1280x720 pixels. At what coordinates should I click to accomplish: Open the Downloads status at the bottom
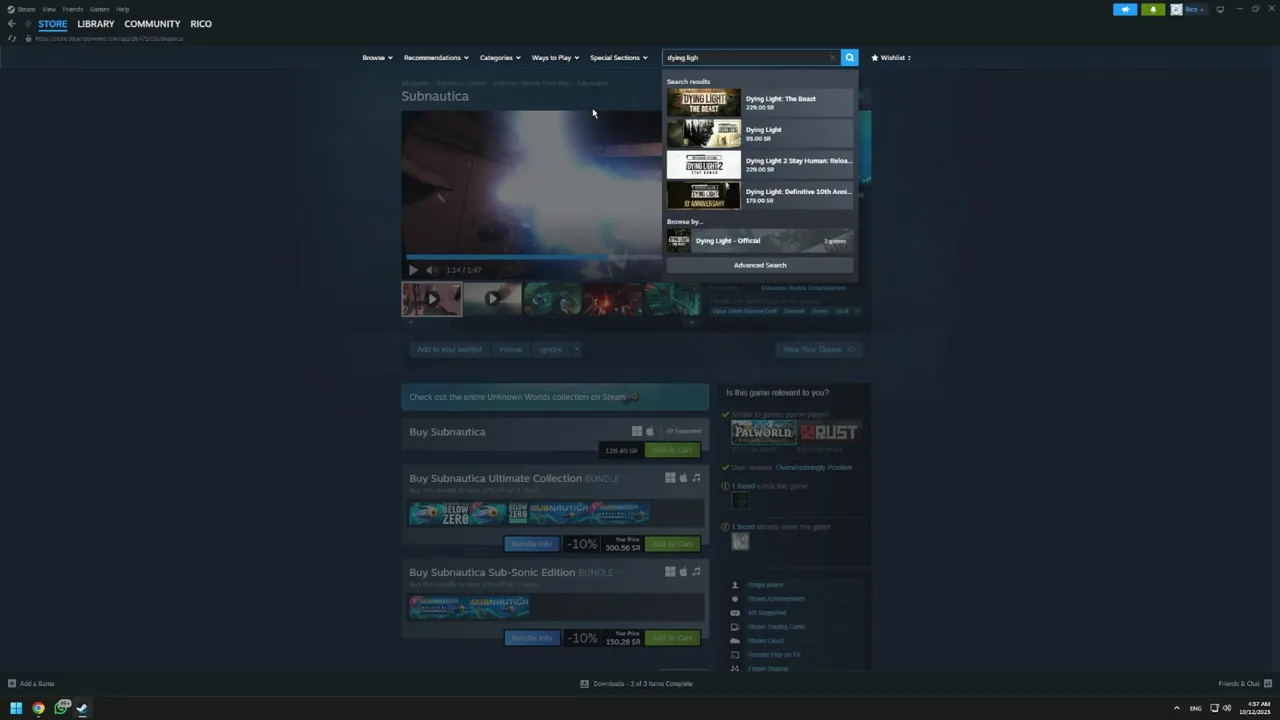coord(636,684)
